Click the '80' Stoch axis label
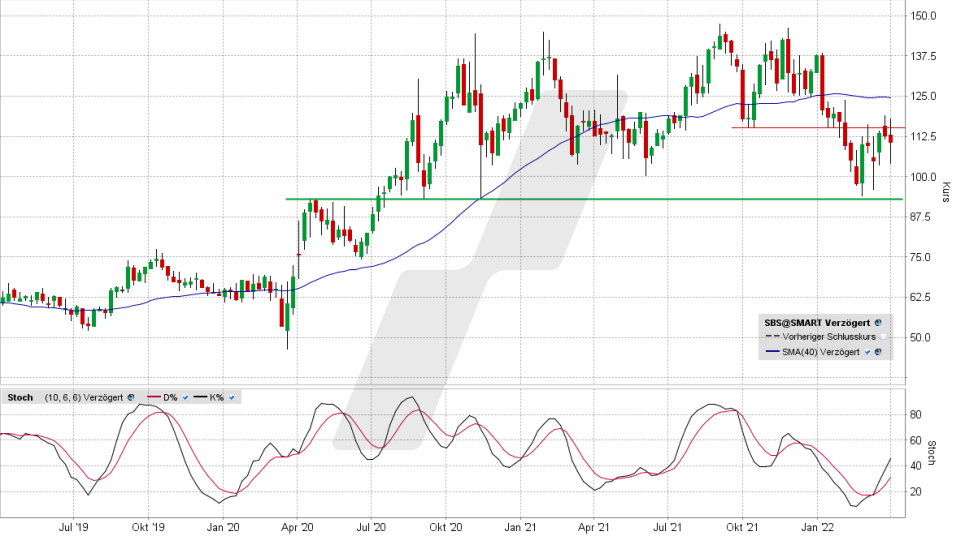Image resolution: width=960 pixels, height=540 pixels. coord(916,414)
